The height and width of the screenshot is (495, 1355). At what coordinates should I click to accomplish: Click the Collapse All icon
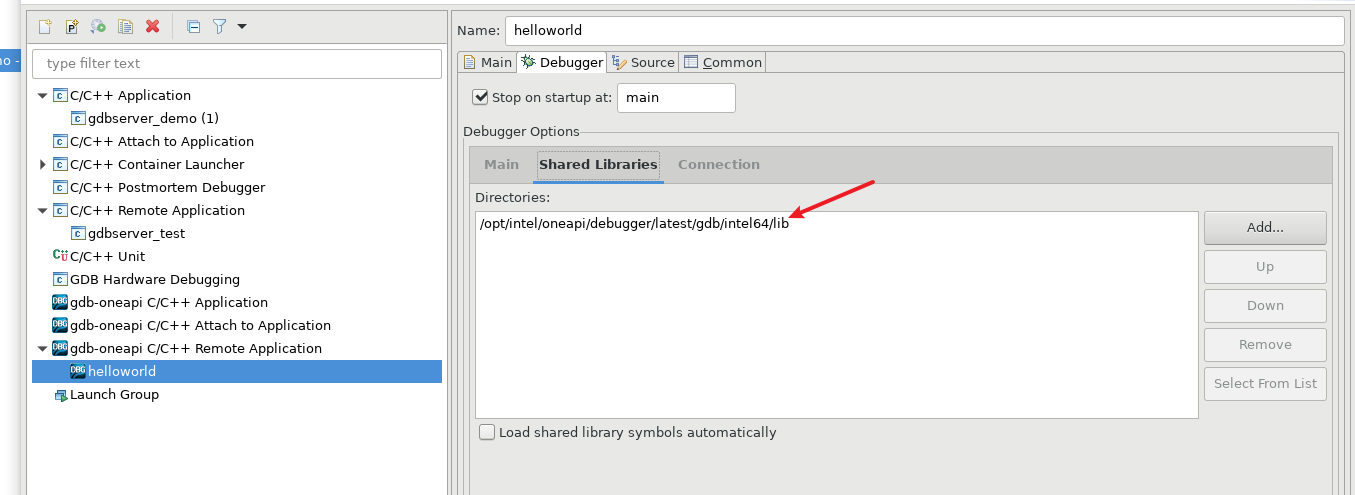(194, 27)
